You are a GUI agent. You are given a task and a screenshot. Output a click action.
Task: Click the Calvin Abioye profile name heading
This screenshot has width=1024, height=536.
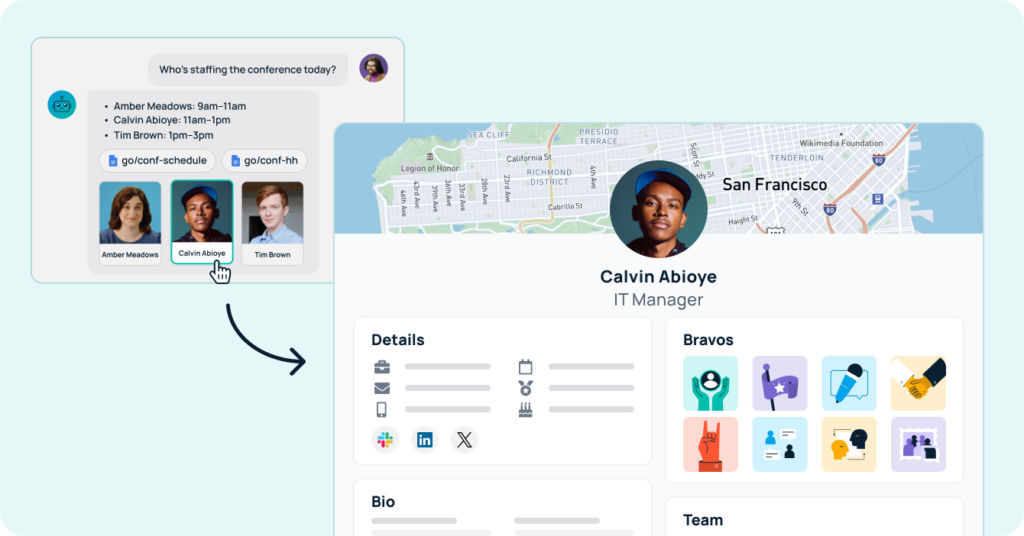(658, 277)
